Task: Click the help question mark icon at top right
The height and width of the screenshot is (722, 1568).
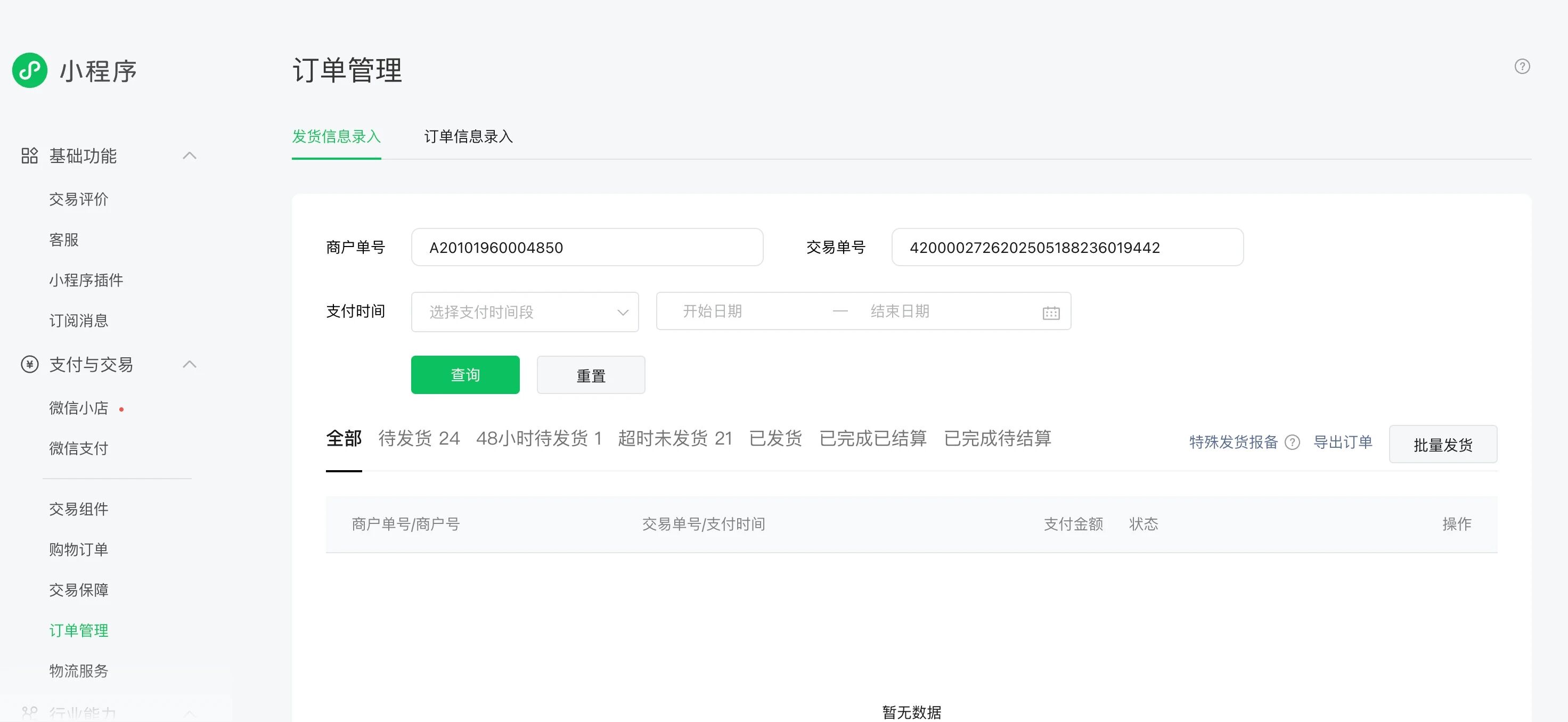Action: [x=1522, y=67]
